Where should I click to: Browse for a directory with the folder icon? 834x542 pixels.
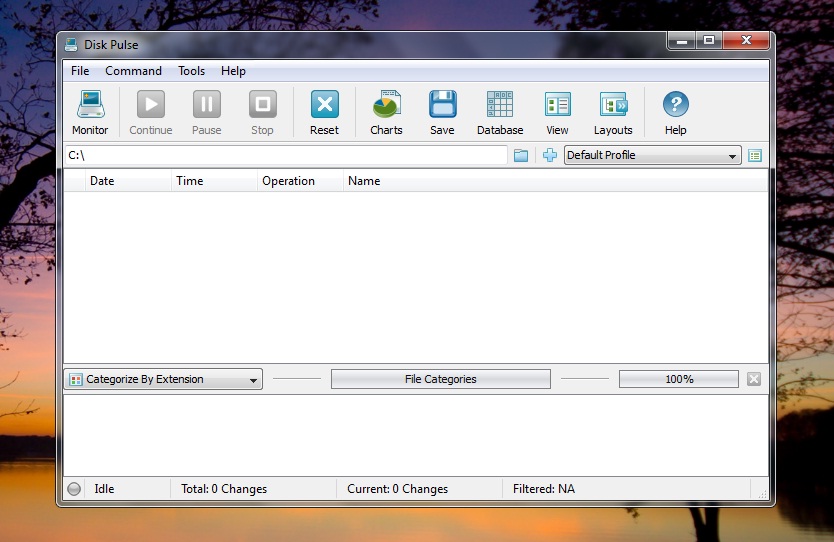pos(521,155)
